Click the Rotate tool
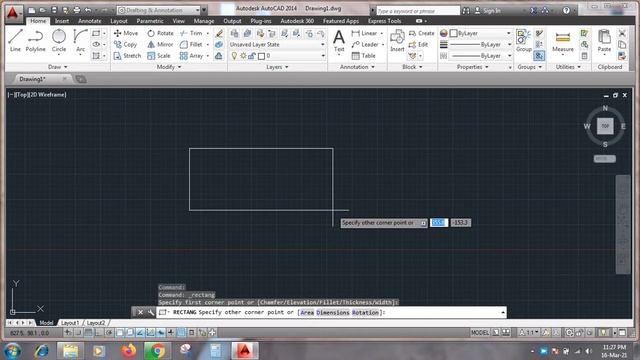640x360 pixels. coord(160,33)
